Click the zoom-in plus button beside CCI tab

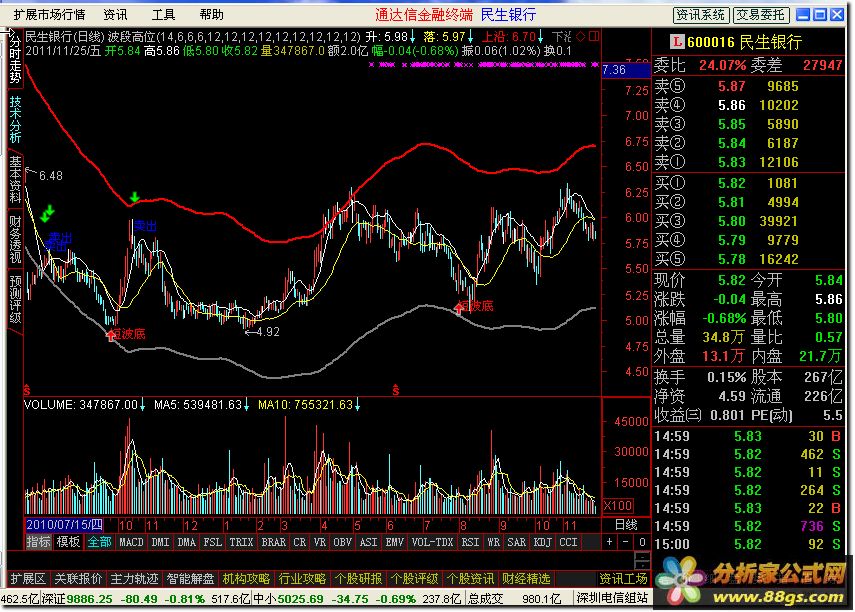click(x=610, y=542)
